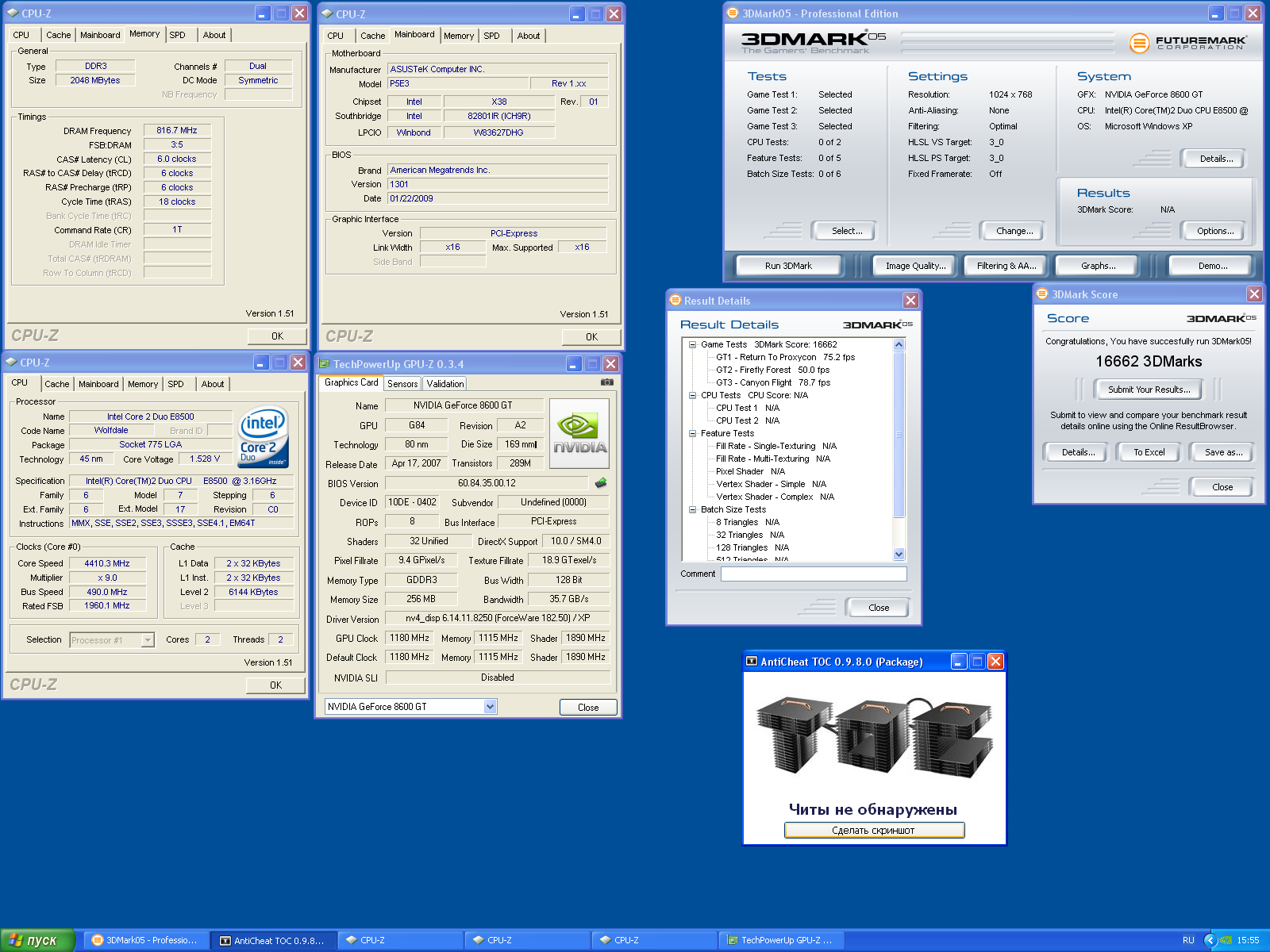Click the 16662 3DMarks score text
The width and height of the screenshot is (1270, 952).
tap(1149, 362)
